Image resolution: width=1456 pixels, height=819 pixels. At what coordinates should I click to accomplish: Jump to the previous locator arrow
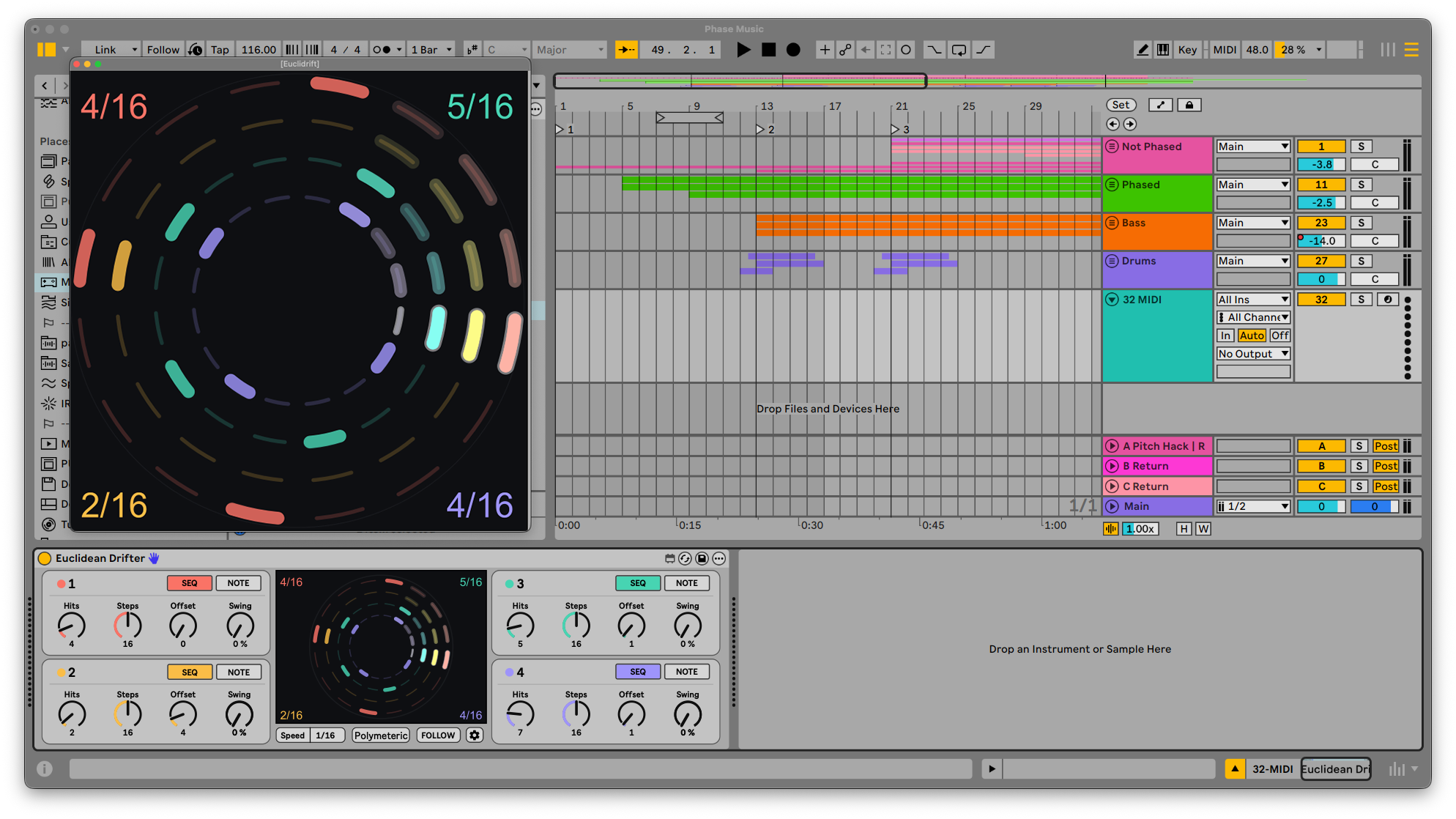[x=1113, y=125]
